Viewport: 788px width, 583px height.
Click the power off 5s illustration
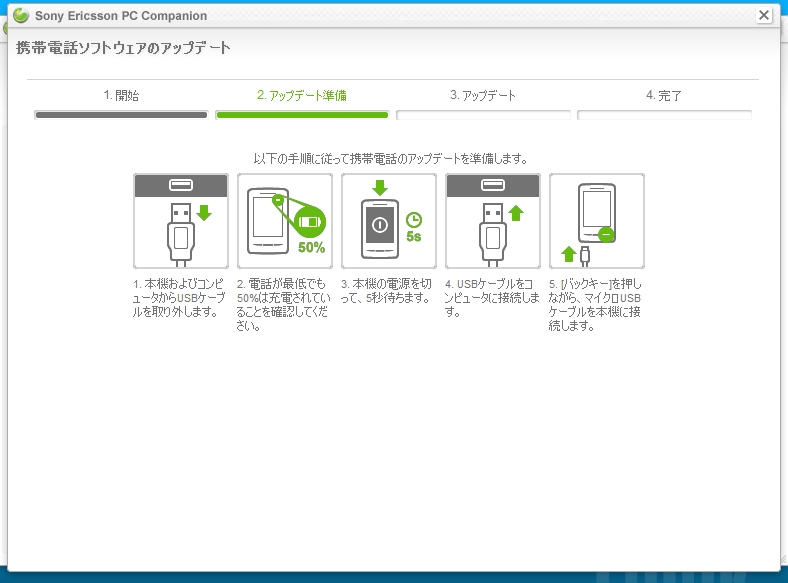[389, 221]
